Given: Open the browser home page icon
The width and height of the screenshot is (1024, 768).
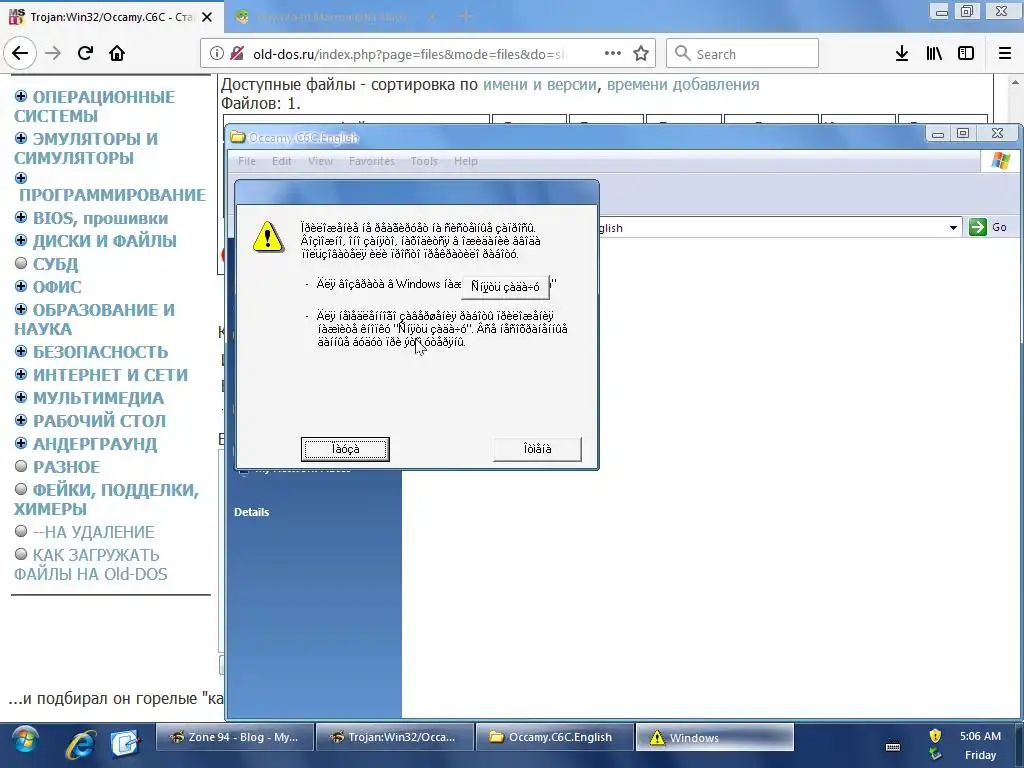Looking at the screenshot, I should [117, 53].
